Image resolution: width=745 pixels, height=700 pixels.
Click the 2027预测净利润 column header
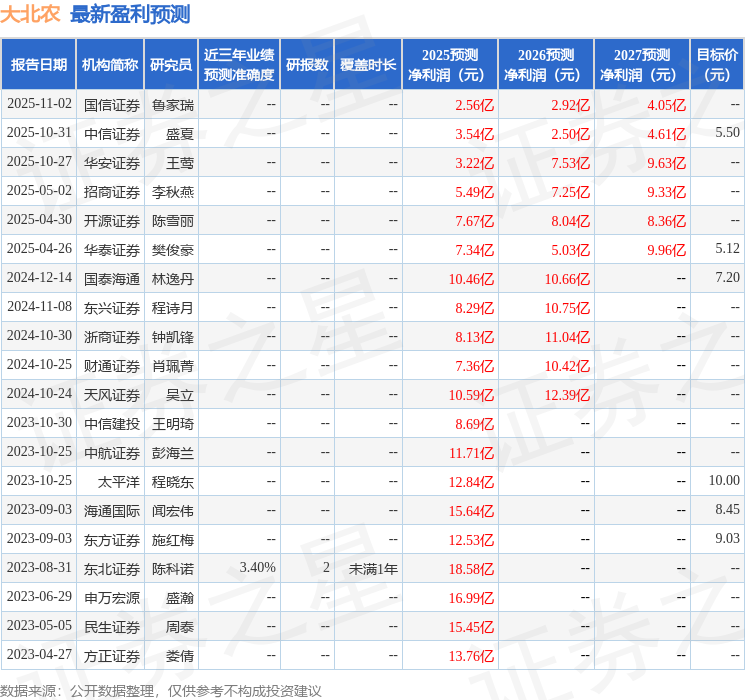pos(642,65)
